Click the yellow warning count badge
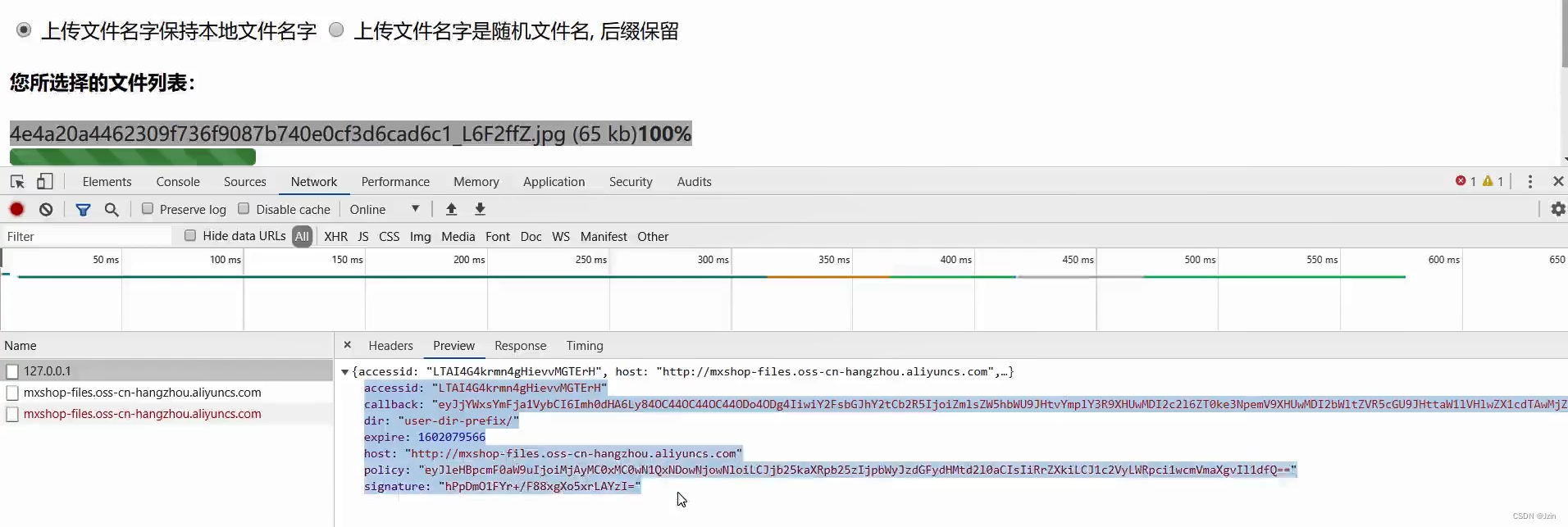The height and width of the screenshot is (527, 1568). [1493, 181]
